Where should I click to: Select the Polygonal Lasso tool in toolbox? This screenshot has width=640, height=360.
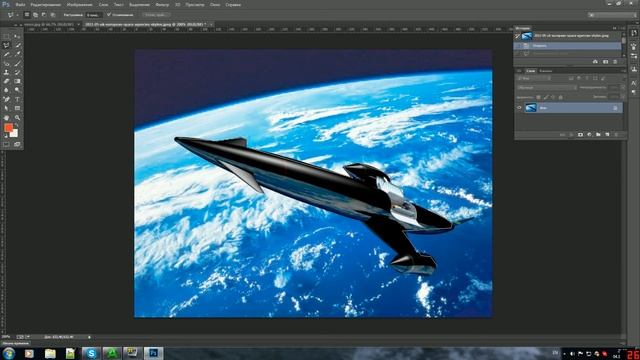pos(6,45)
